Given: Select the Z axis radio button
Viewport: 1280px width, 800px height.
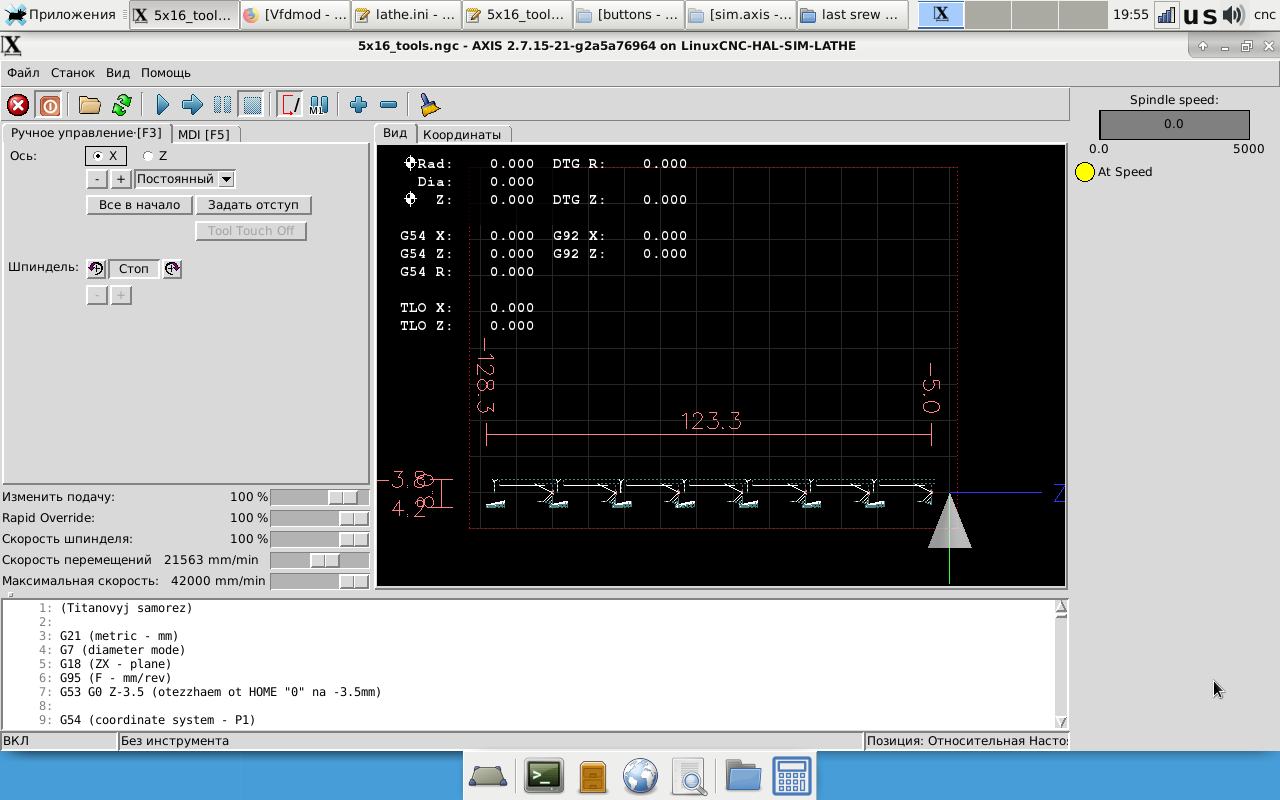Looking at the screenshot, I should click(148, 156).
